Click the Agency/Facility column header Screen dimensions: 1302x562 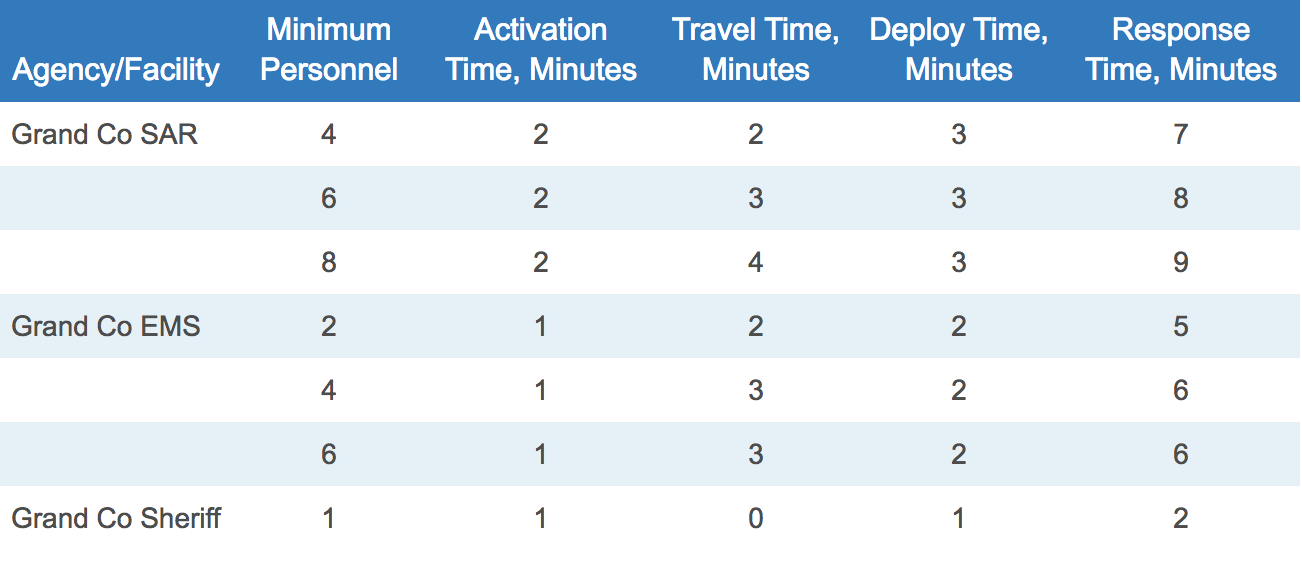point(115,70)
